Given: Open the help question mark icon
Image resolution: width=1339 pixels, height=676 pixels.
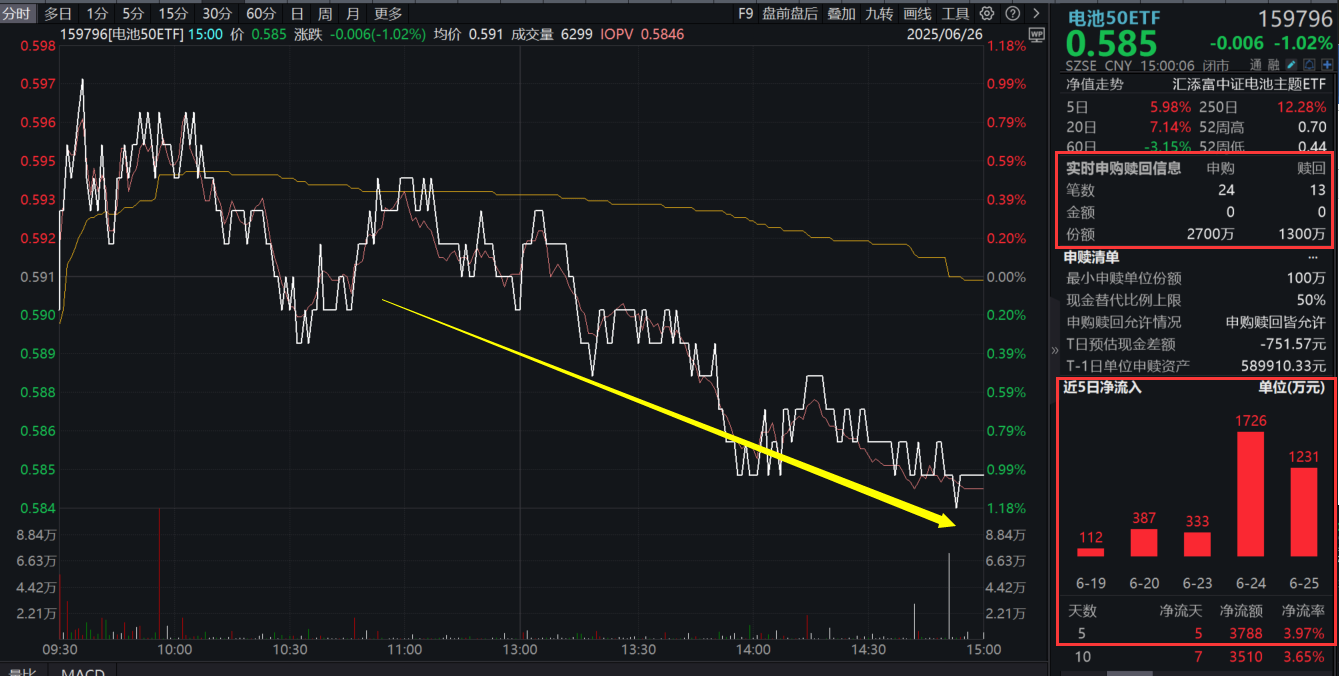Looking at the screenshot, I should [1012, 13].
